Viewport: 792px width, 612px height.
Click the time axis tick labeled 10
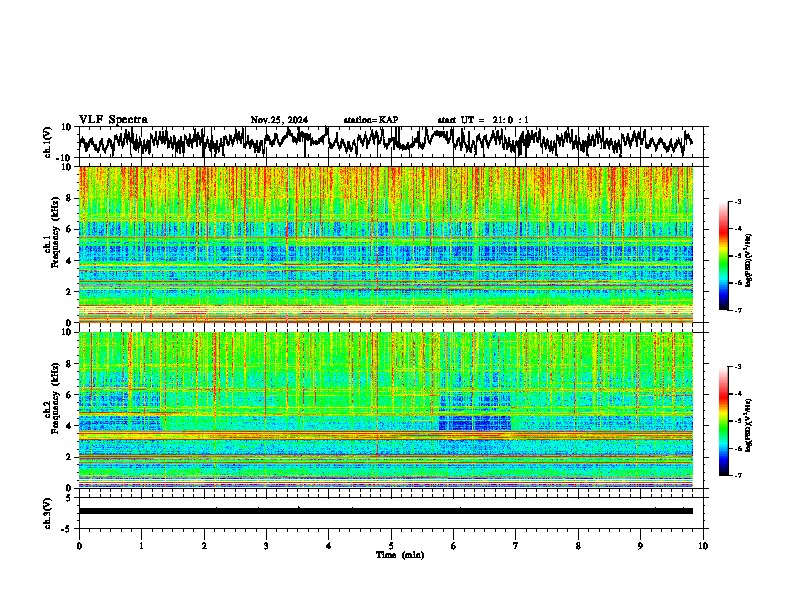click(703, 546)
